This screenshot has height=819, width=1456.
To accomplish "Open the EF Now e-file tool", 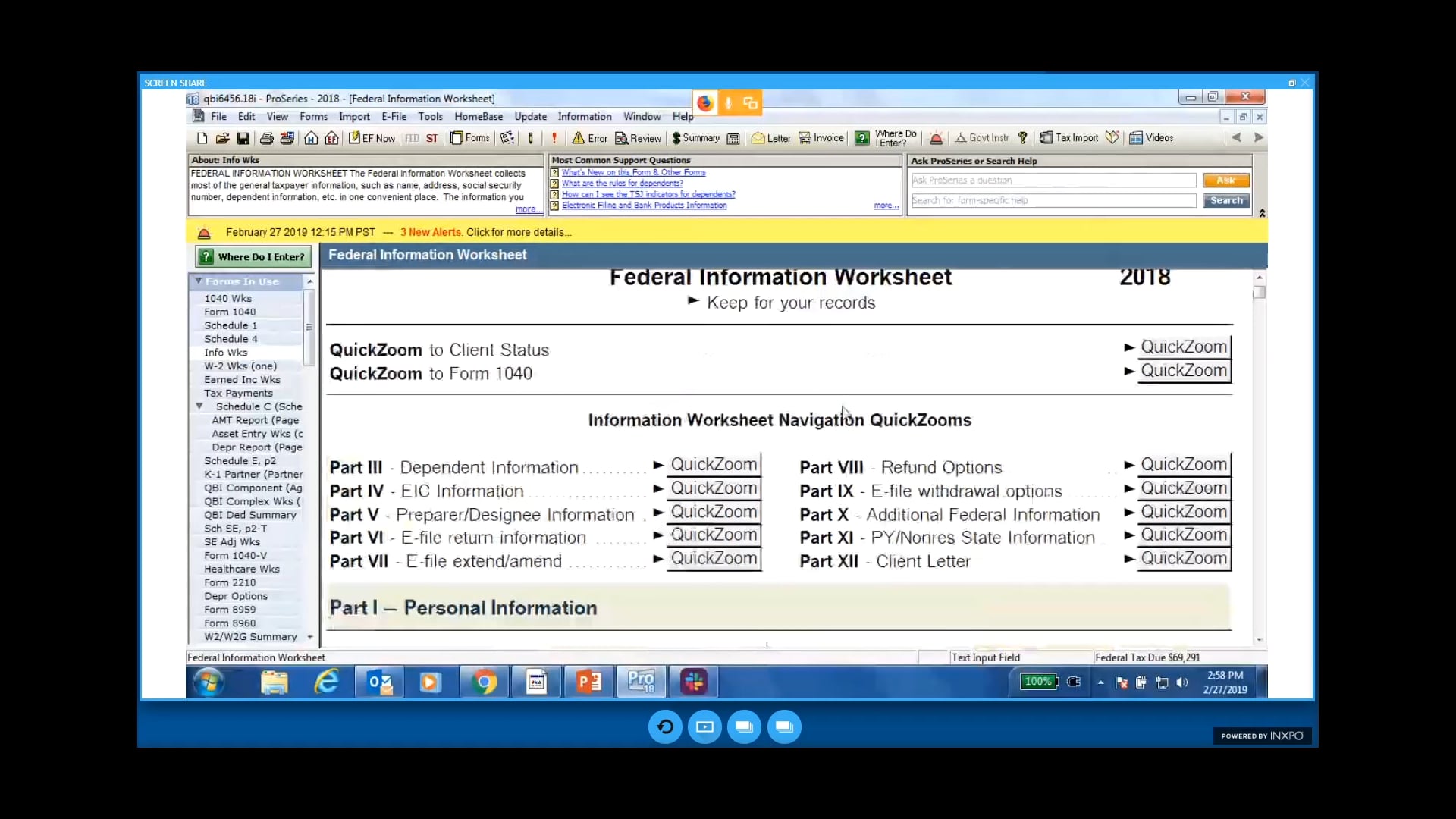I will tap(372, 138).
